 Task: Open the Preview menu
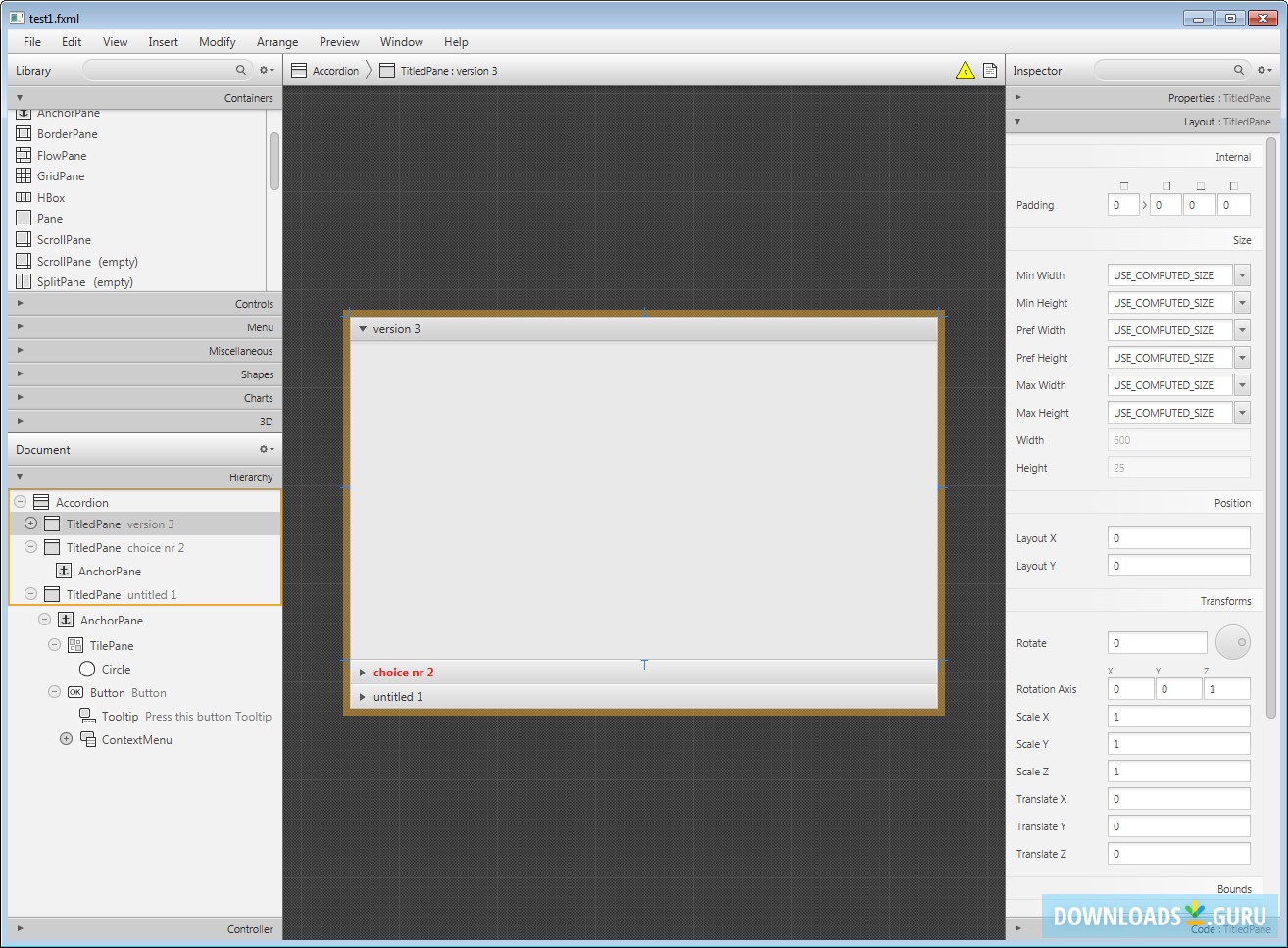pos(339,41)
